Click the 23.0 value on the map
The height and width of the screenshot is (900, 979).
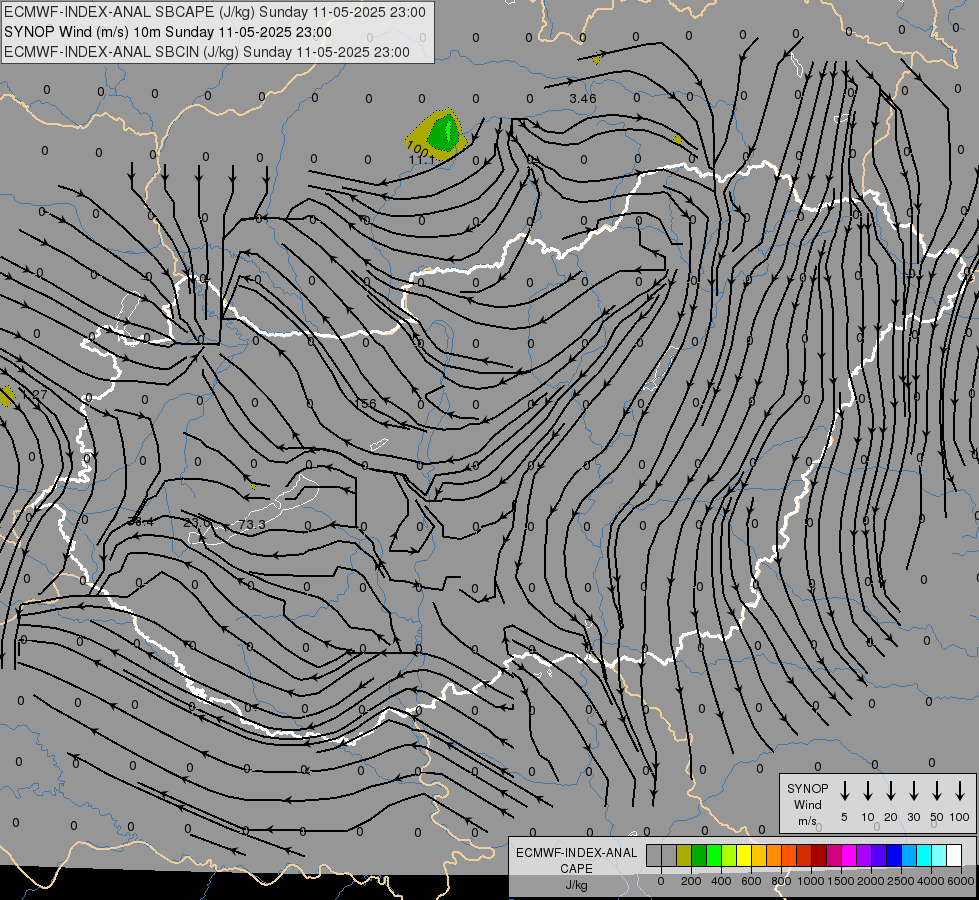(197, 522)
